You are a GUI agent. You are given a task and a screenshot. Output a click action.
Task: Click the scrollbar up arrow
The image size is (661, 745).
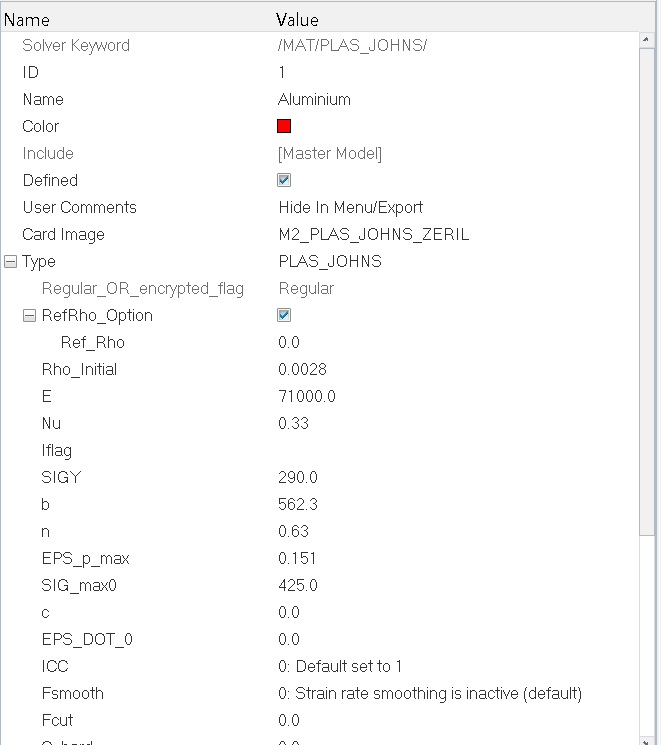(x=646, y=39)
